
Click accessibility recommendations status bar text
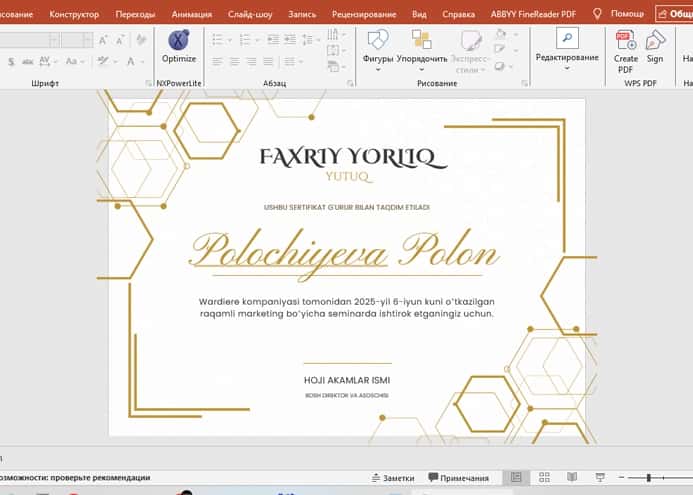pos(75,478)
